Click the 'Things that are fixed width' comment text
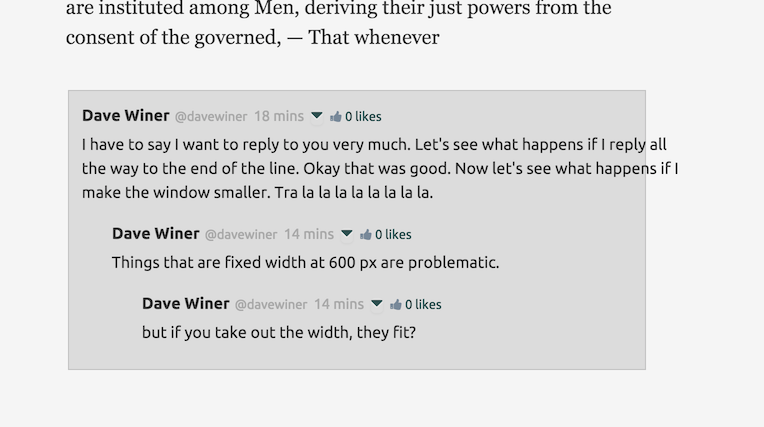Screen dimensions: 764x427 click(x=305, y=263)
